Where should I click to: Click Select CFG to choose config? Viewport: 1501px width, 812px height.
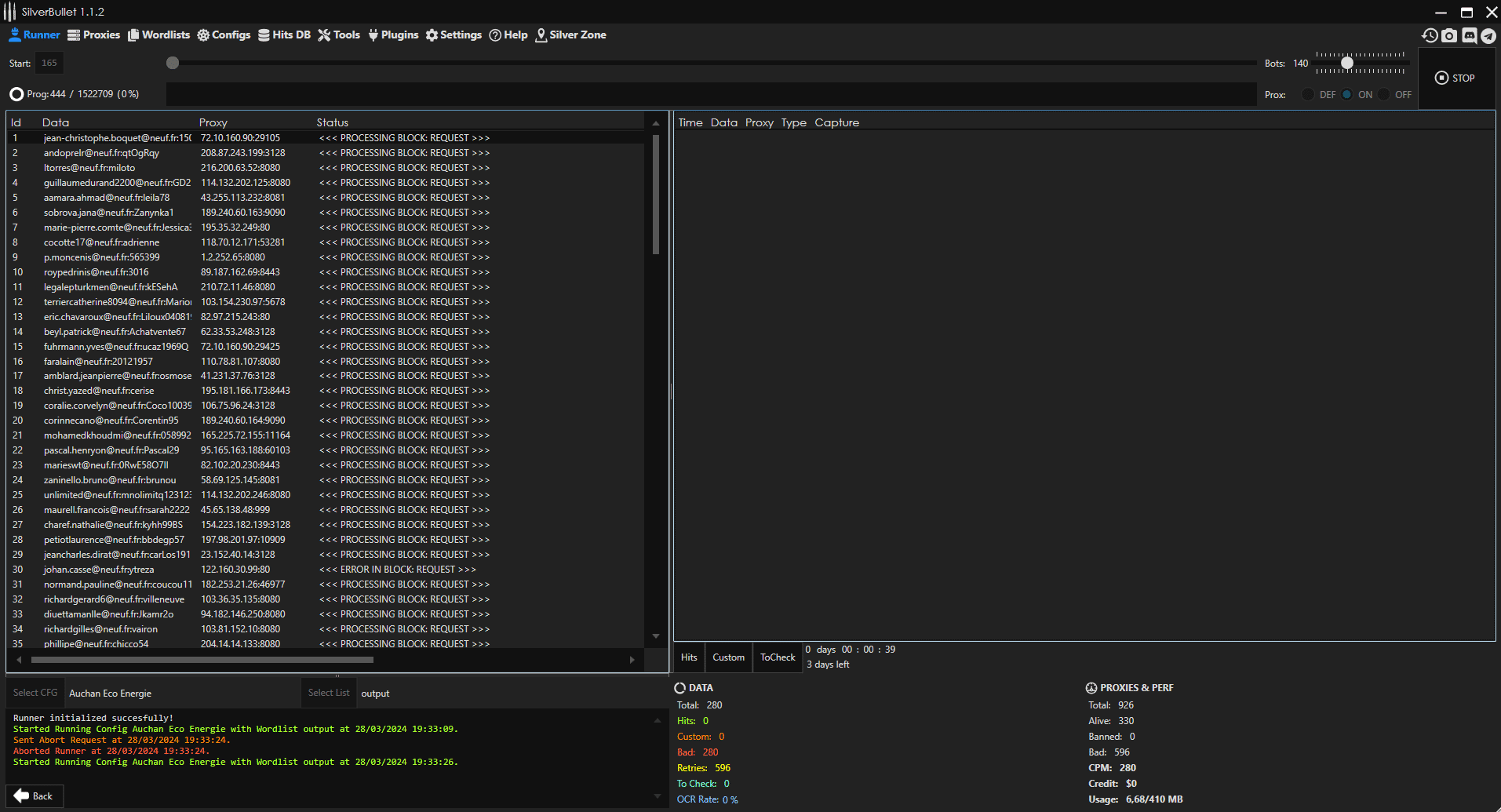(x=35, y=693)
